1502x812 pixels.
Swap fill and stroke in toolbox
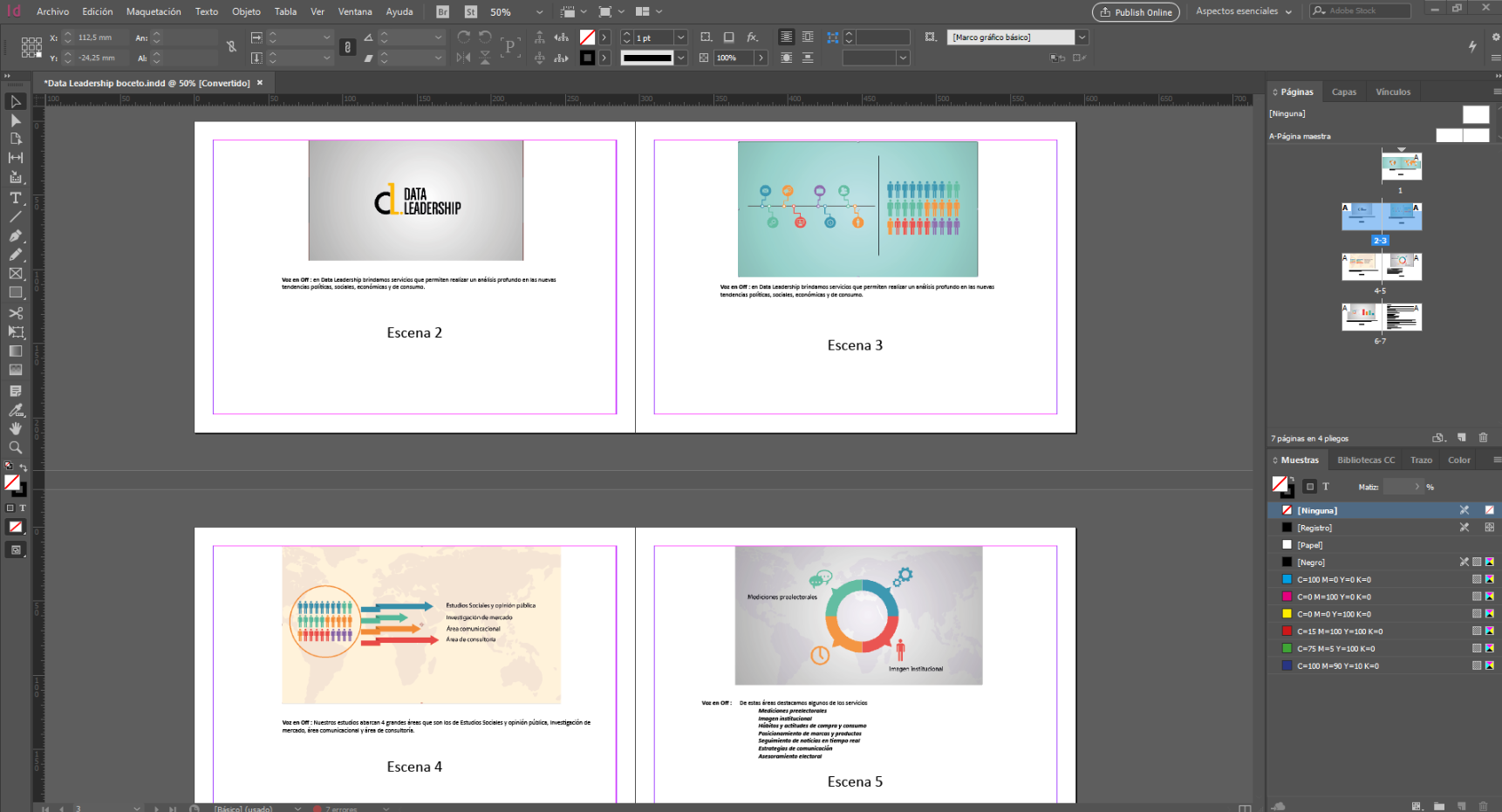click(24, 467)
